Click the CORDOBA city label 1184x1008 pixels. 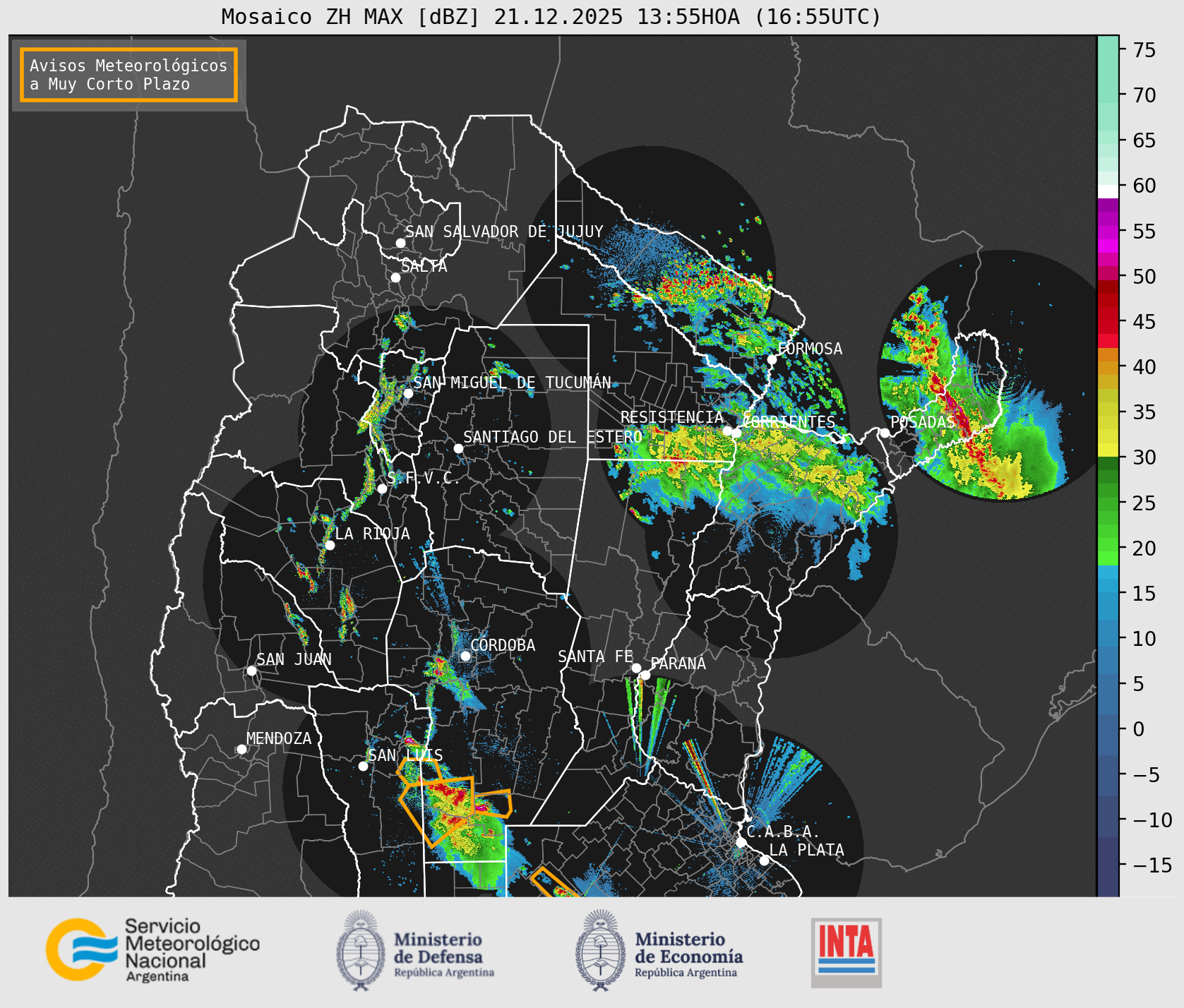coord(503,645)
